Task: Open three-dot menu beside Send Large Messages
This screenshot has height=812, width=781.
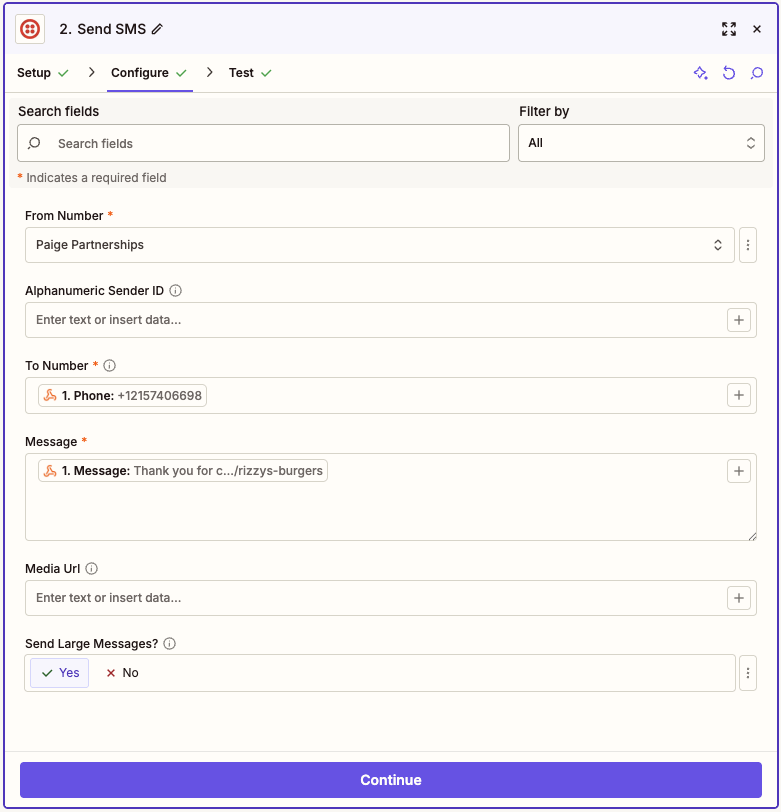Action: coord(747,673)
